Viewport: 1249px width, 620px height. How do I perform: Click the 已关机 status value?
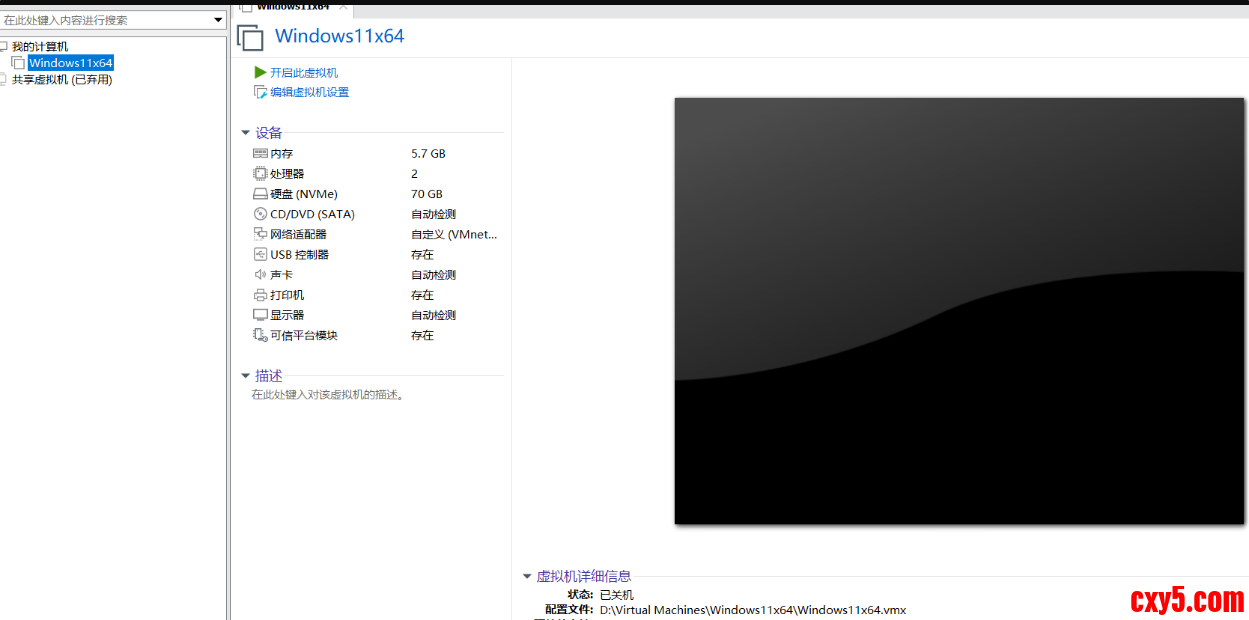click(616, 595)
